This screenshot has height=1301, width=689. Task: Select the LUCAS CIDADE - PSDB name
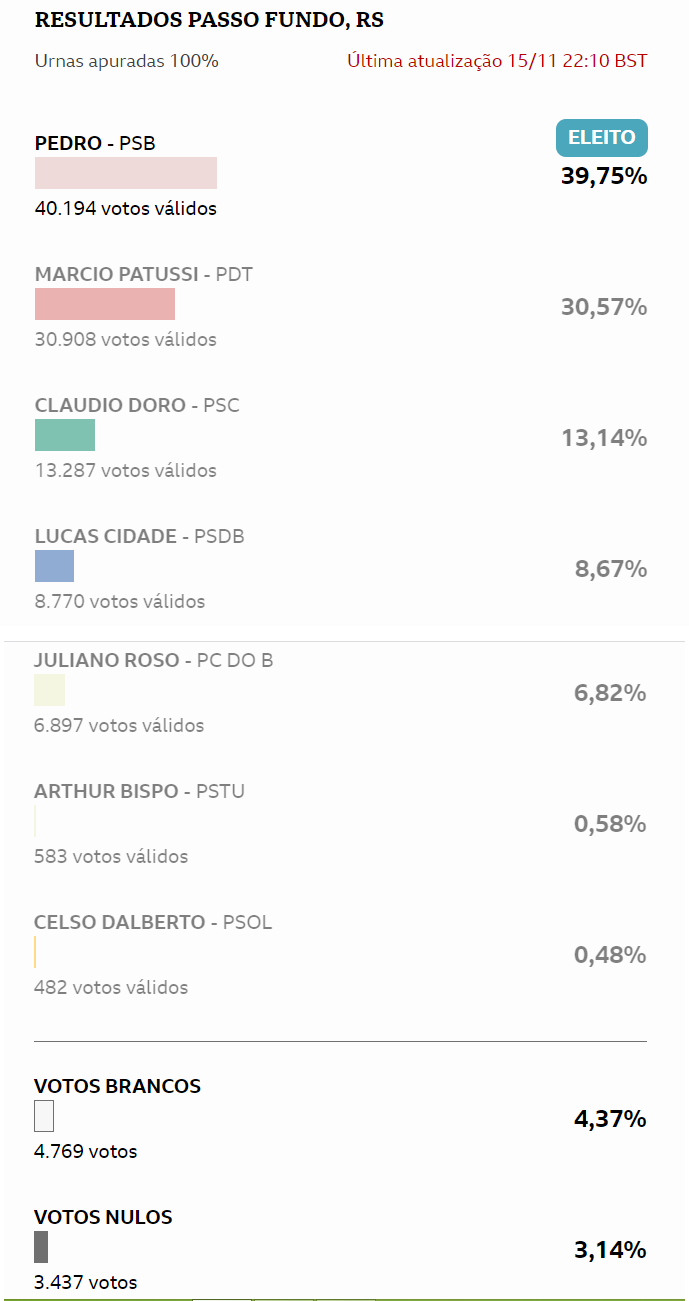(x=140, y=536)
